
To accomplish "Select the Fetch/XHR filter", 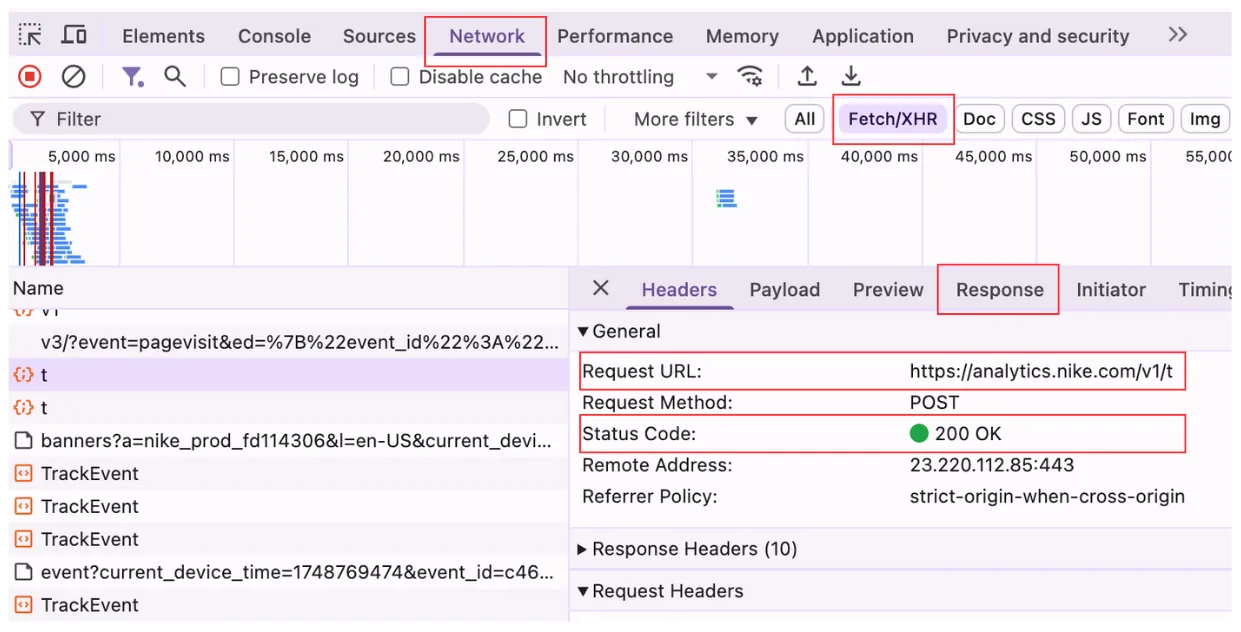I will (x=893, y=119).
